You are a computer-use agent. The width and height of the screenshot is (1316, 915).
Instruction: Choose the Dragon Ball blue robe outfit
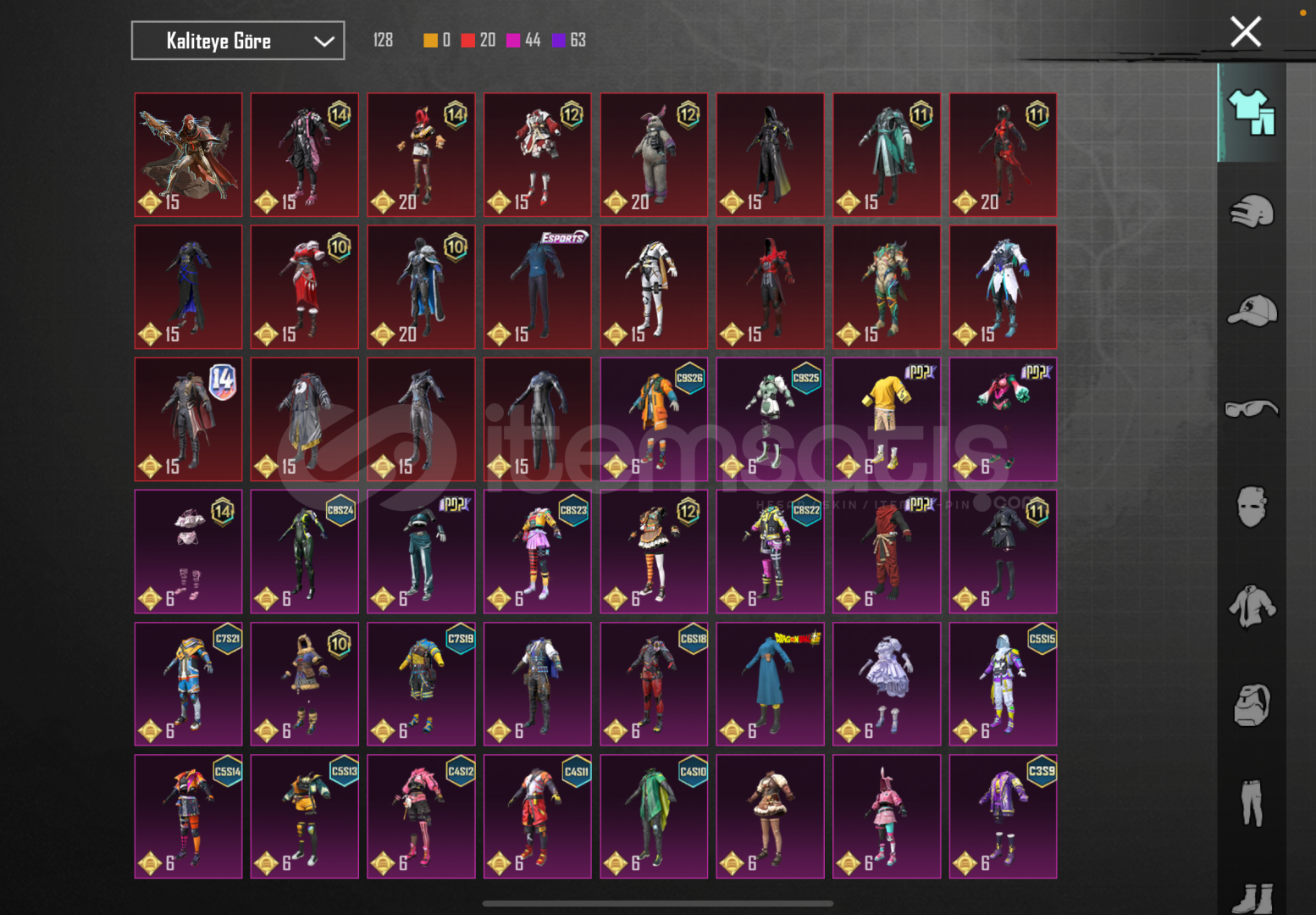click(770, 684)
